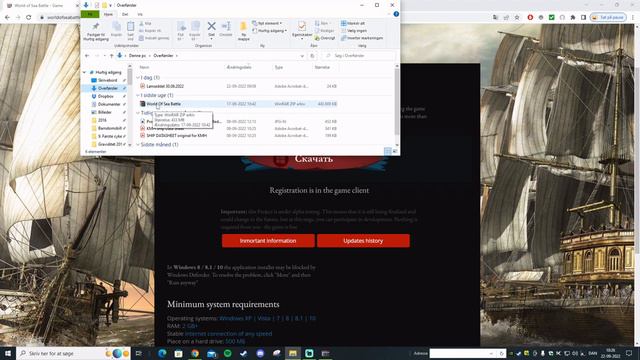Switch to the Vis ribbon tab

coord(140,14)
